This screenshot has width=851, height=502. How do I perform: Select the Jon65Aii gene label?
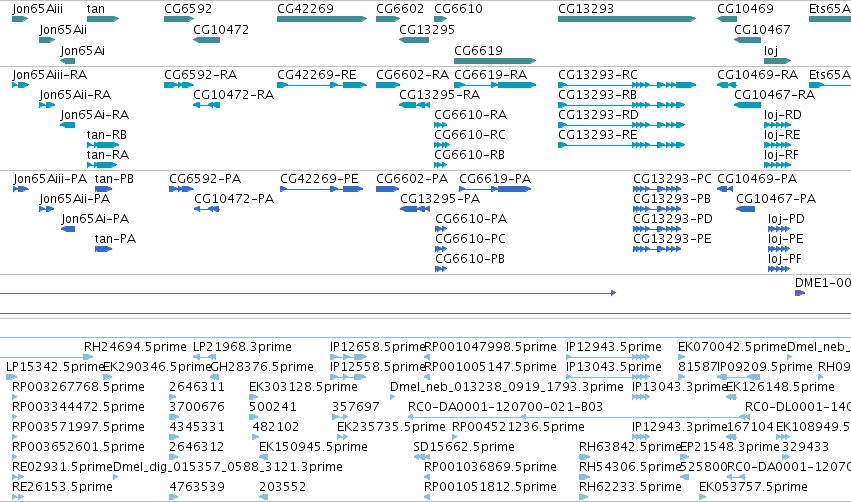[63, 30]
